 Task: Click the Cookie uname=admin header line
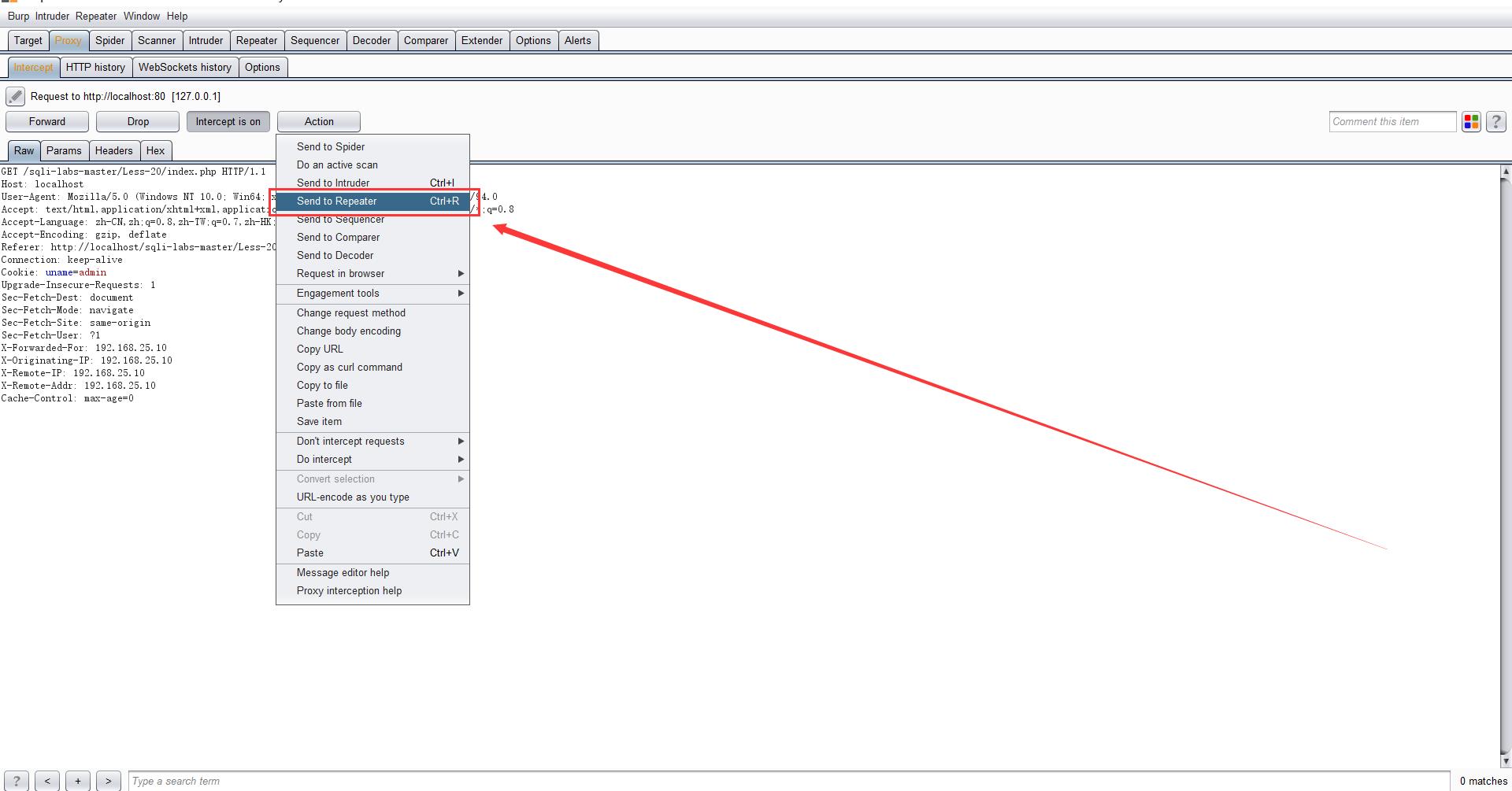pos(54,272)
